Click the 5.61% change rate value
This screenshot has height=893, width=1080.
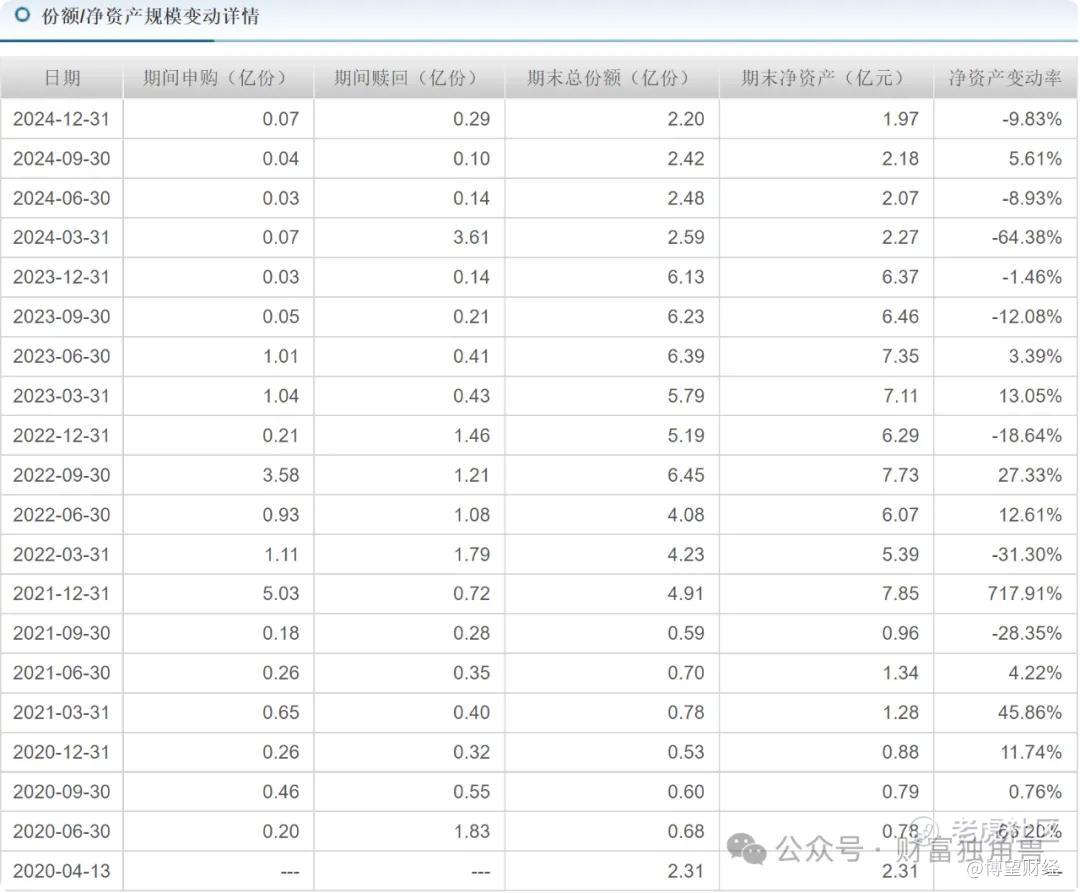click(x=1035, y=159)
